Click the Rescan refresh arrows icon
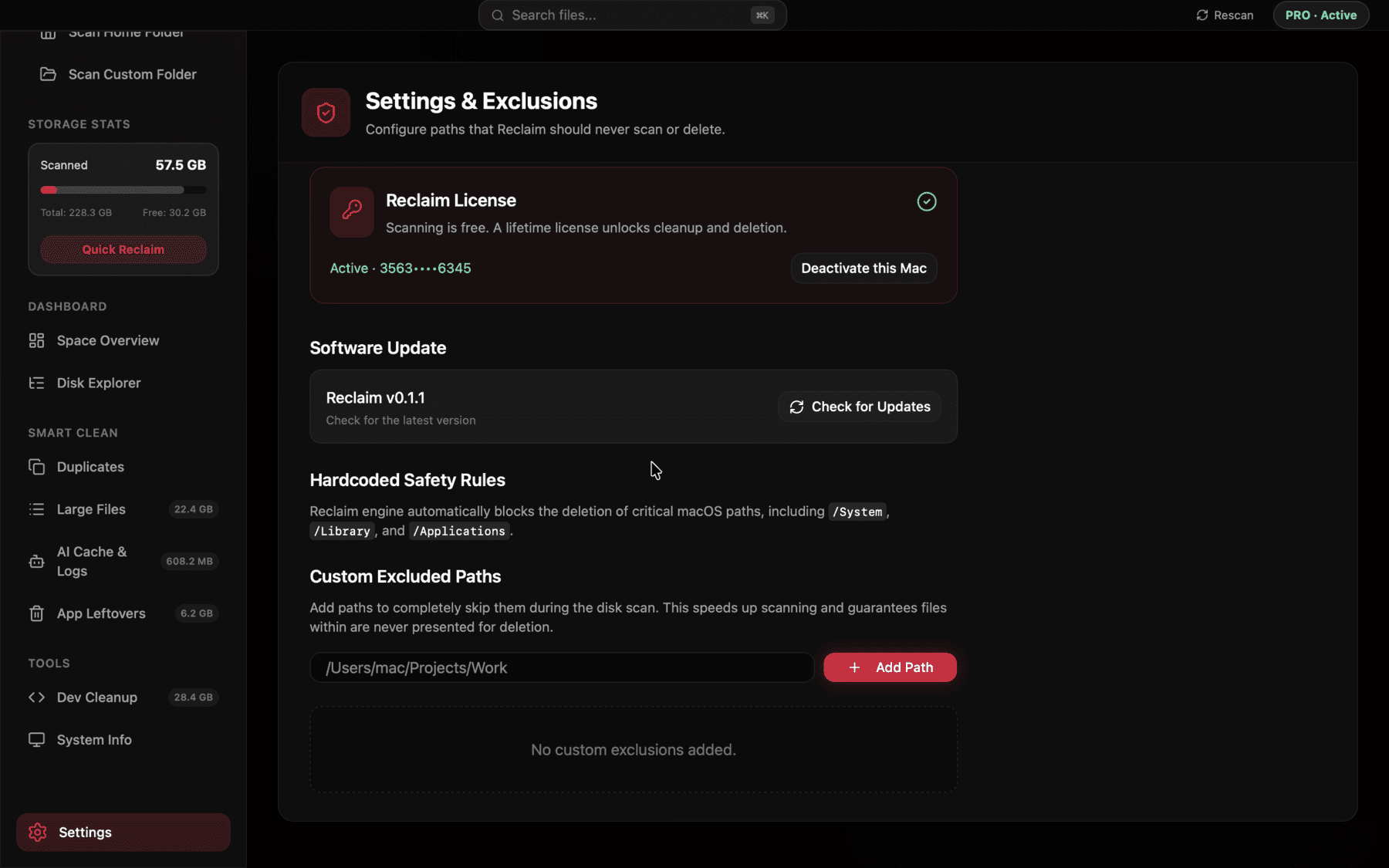This screenshot has height=868, width=1389. (1202, 15)
